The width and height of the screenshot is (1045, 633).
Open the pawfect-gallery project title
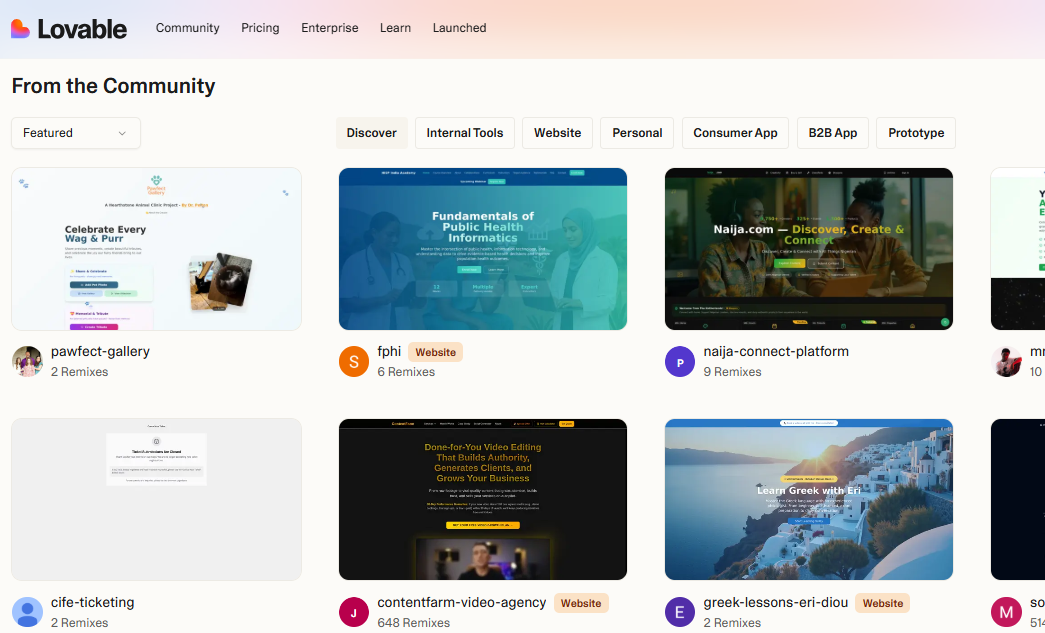[x=100, y=352]
